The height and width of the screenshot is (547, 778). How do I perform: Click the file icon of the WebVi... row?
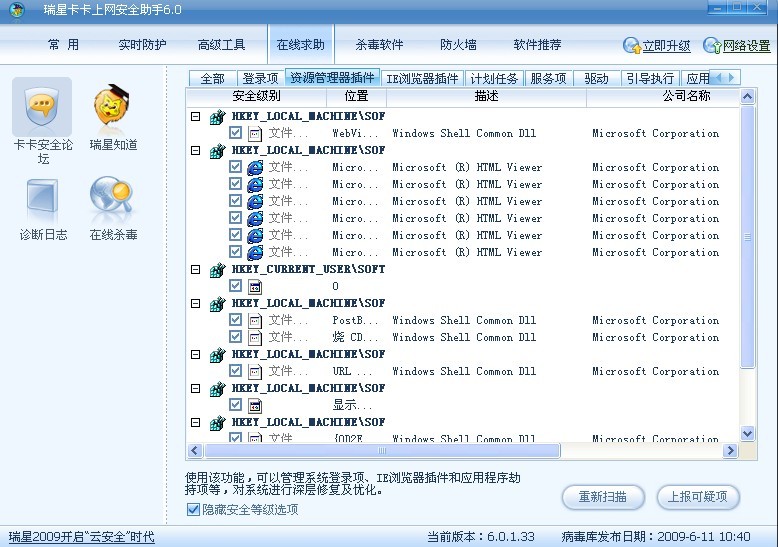[x=255, y=134]
